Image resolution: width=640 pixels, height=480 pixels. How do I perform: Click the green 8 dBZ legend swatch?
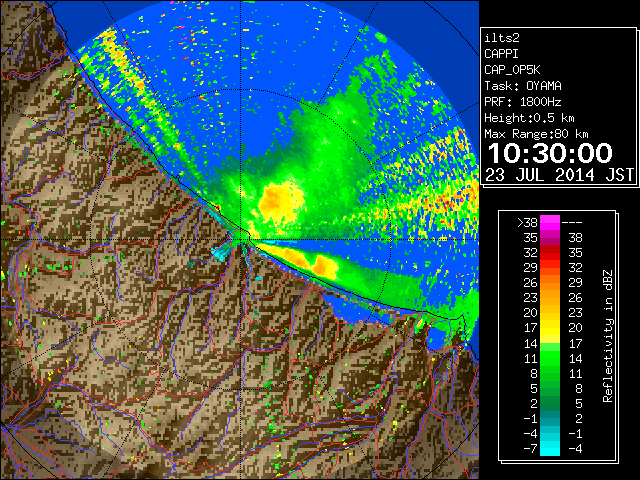coord(550,373)
